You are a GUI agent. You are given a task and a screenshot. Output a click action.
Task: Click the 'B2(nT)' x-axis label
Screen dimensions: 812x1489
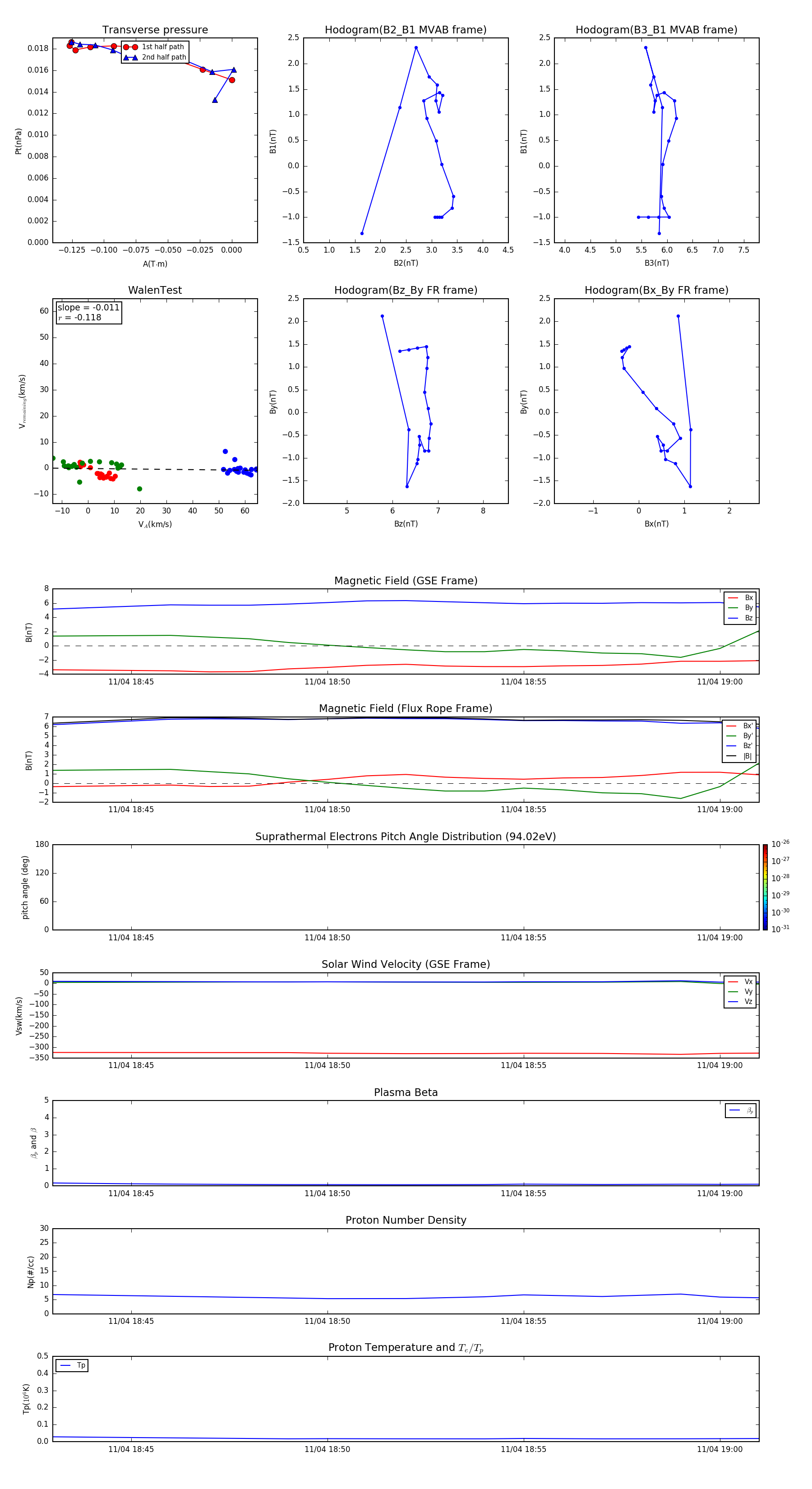click(x=406, y=263)
